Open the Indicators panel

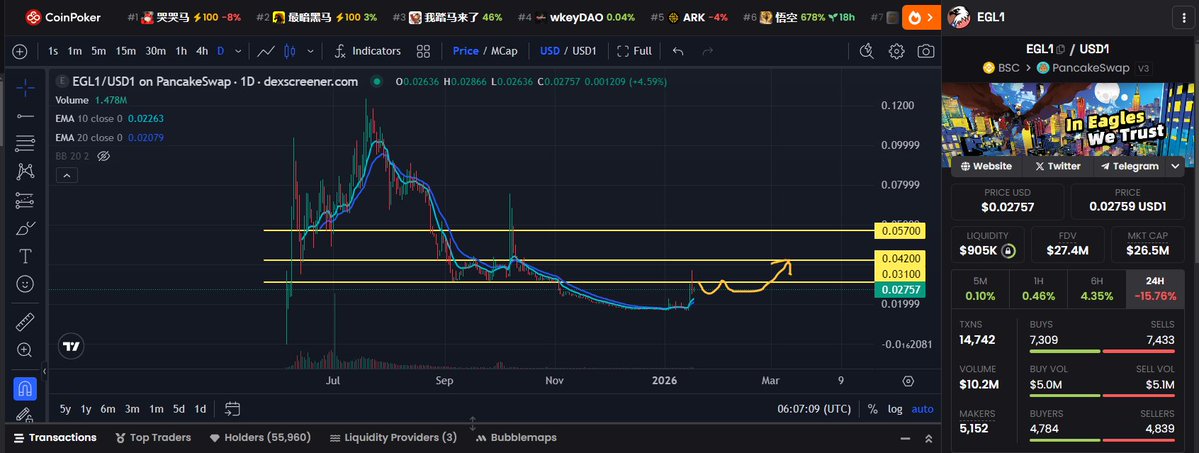367,51
